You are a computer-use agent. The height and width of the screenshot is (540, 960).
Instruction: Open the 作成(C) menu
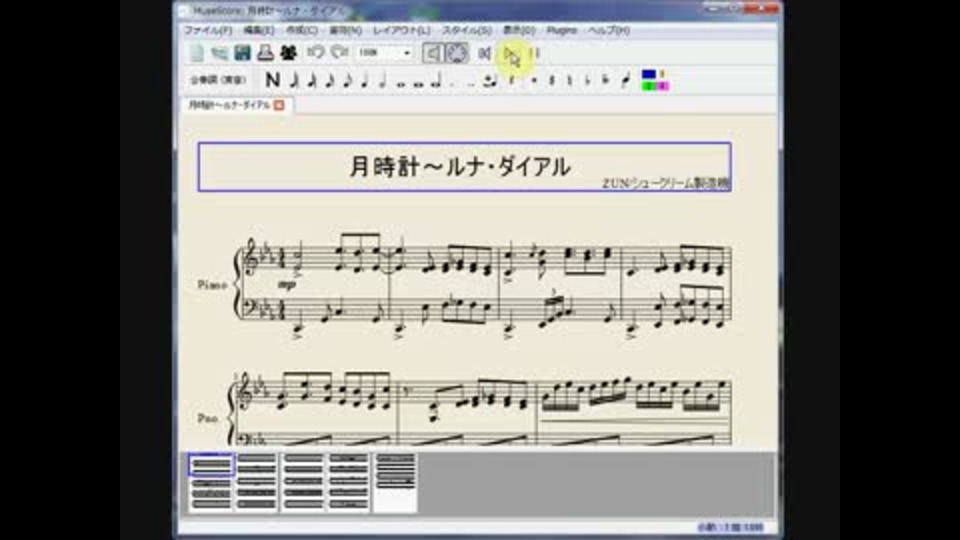point(302,30)
